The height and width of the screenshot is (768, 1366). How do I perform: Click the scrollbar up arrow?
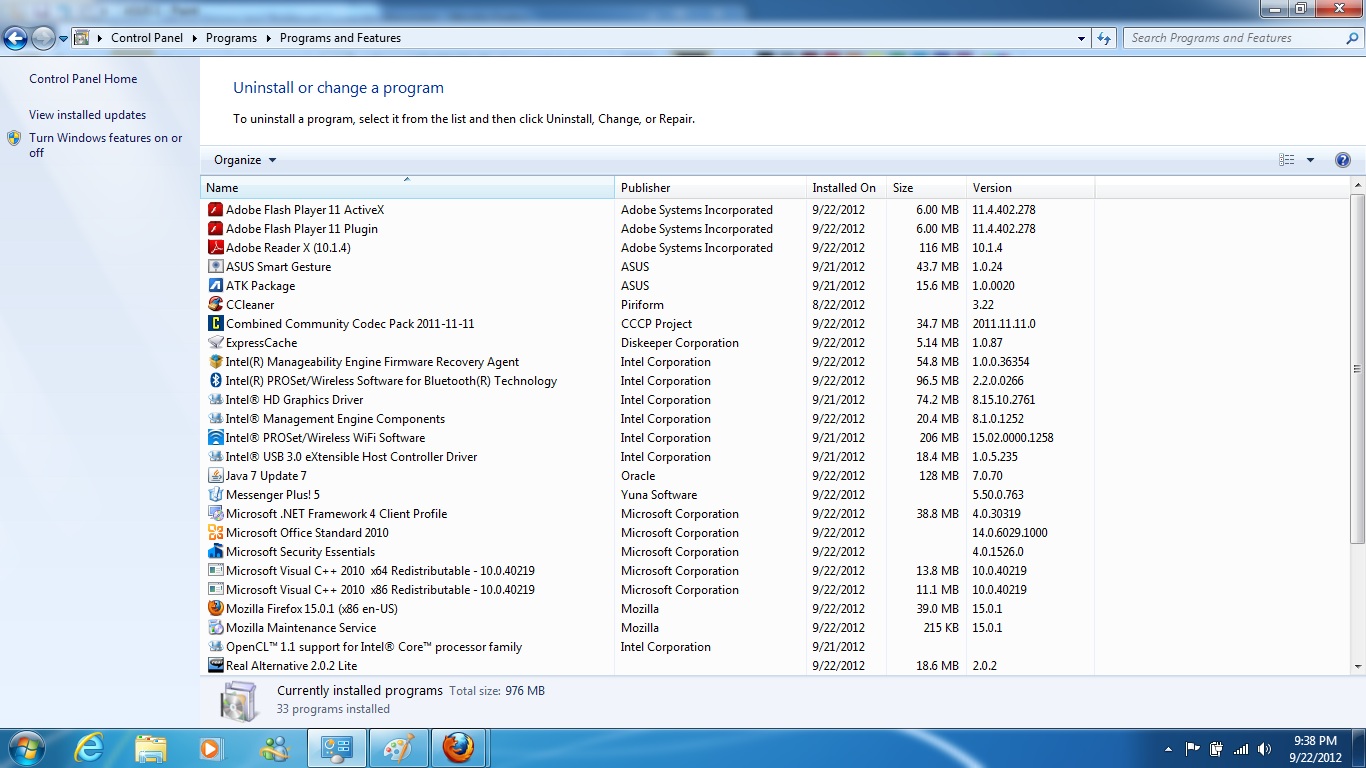coord(1358,186)
